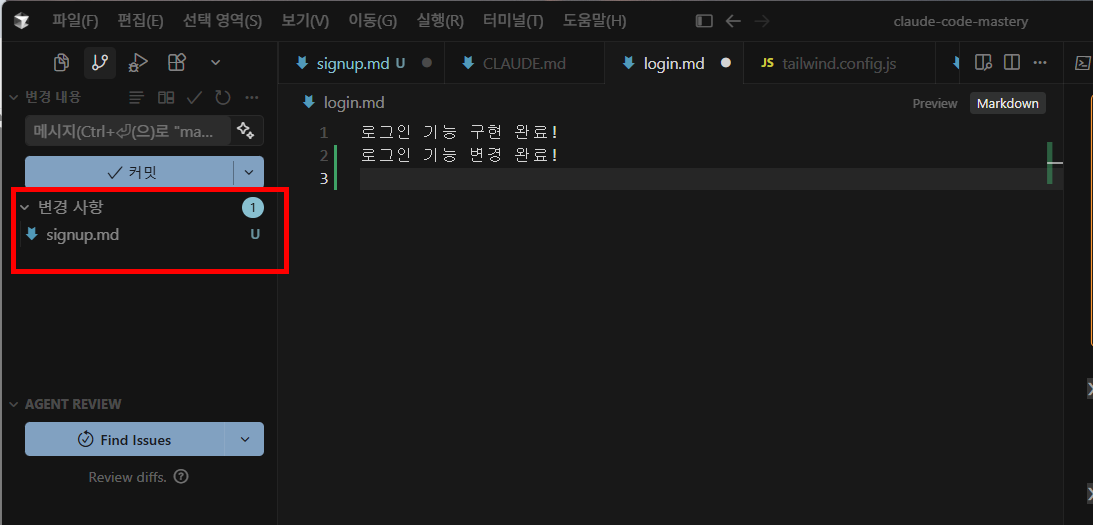This screenshot has height=525, width=1093.
Task: Click the commit message input field
Action: (x=128, y=131)
